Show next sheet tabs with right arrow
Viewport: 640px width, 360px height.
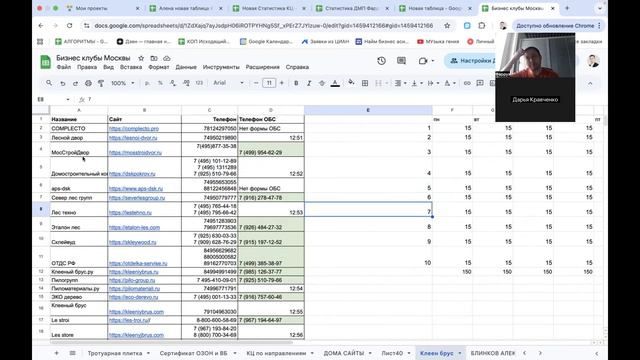(540, 353)
